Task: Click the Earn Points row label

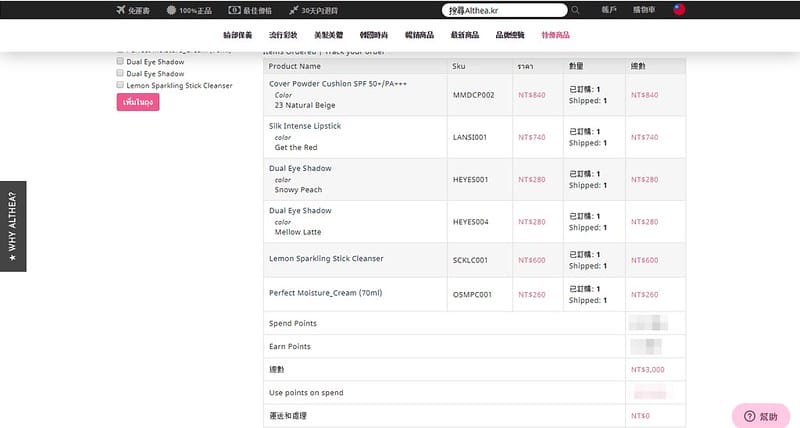Action: click(290, 346)
